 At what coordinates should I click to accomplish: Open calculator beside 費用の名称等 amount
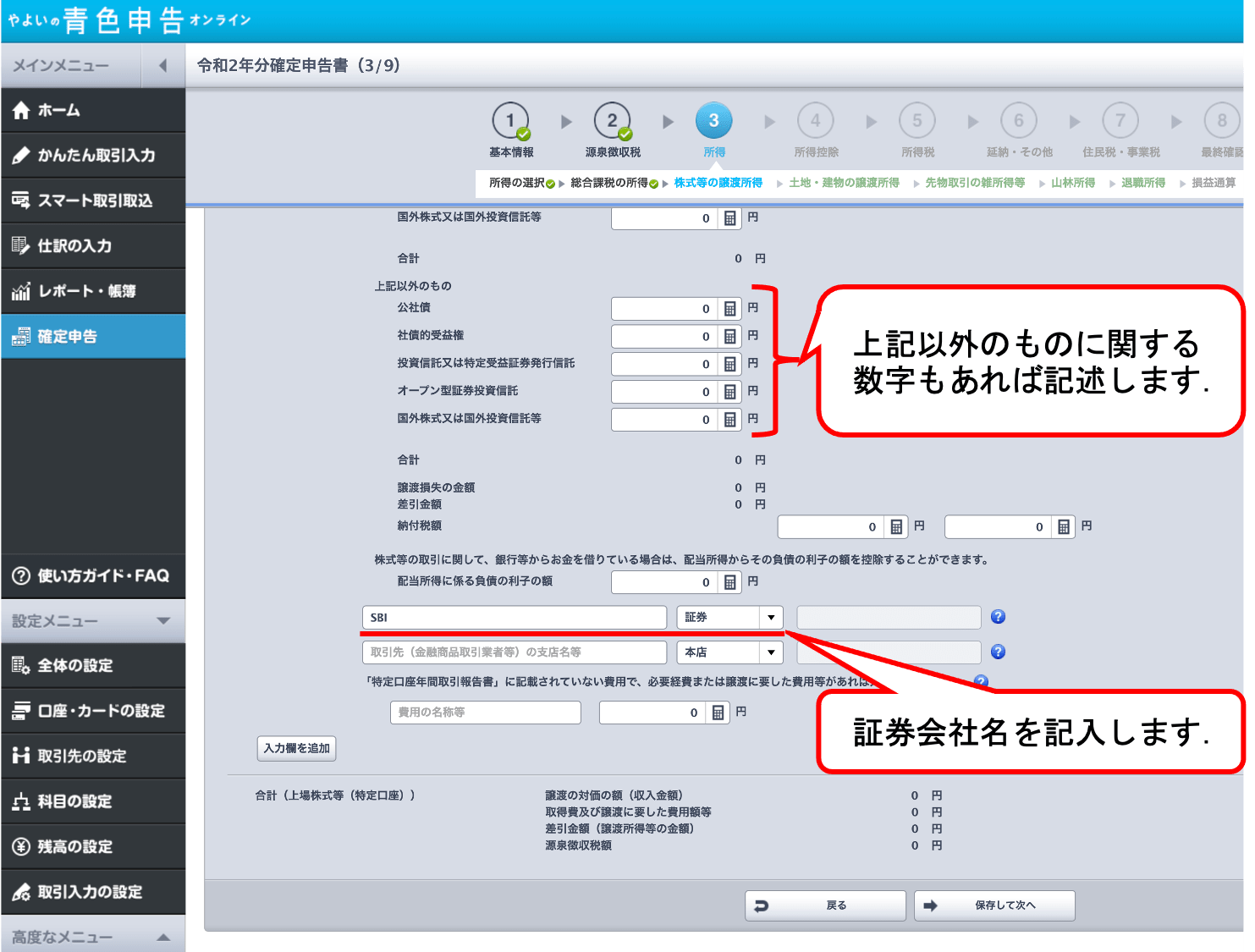click(718, 713)
